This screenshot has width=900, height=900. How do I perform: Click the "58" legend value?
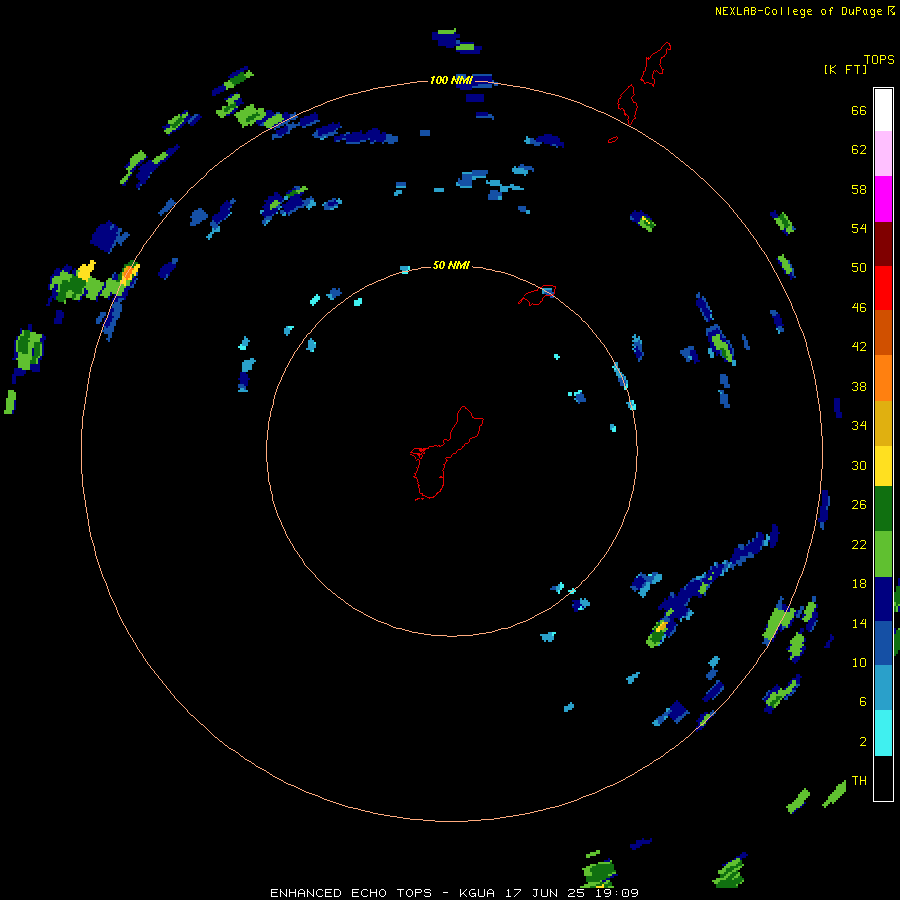coord(859,189)
